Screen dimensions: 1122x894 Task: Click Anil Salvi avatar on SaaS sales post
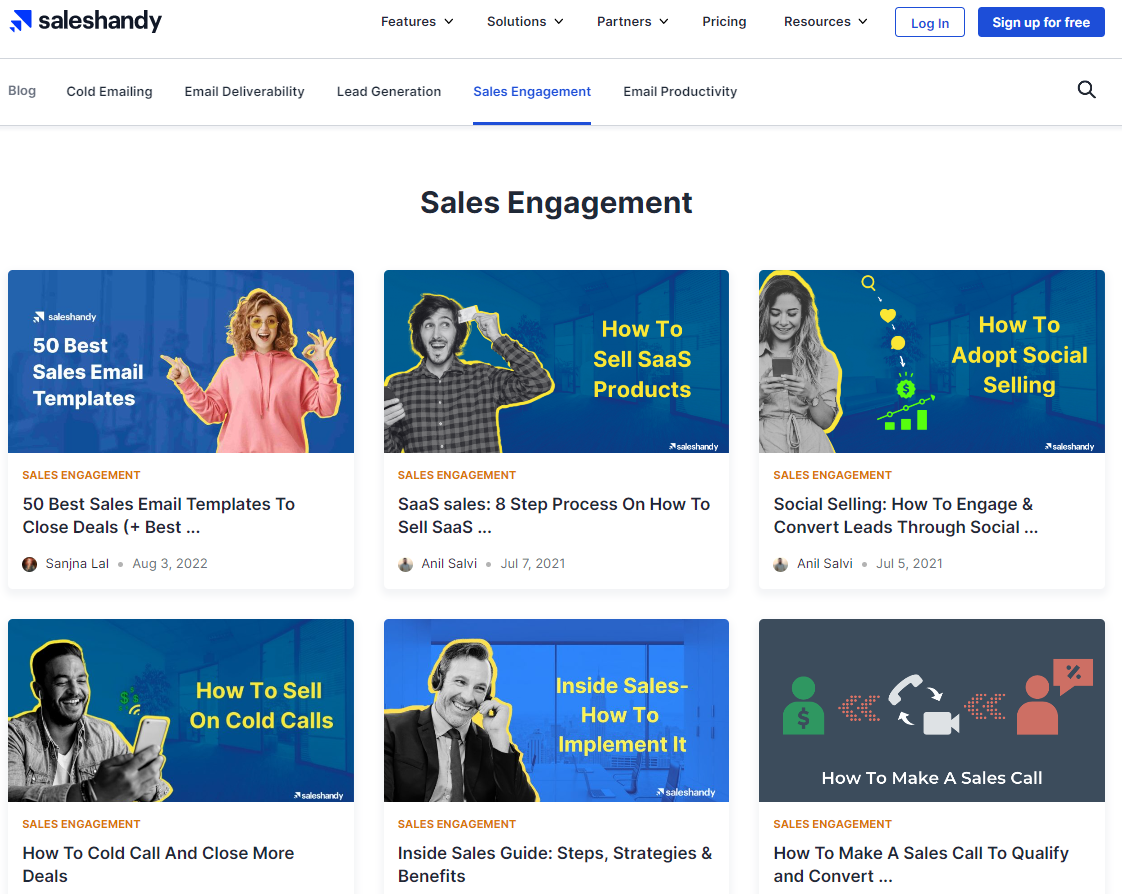click(405, 564)
